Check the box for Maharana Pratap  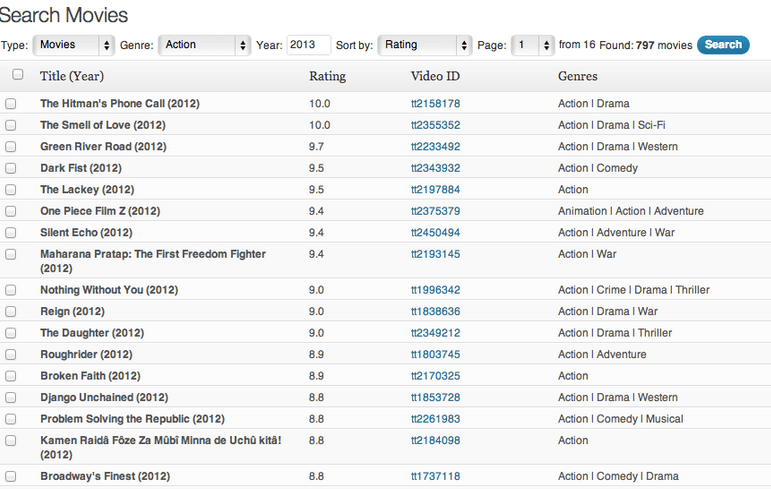pos(10,254)
